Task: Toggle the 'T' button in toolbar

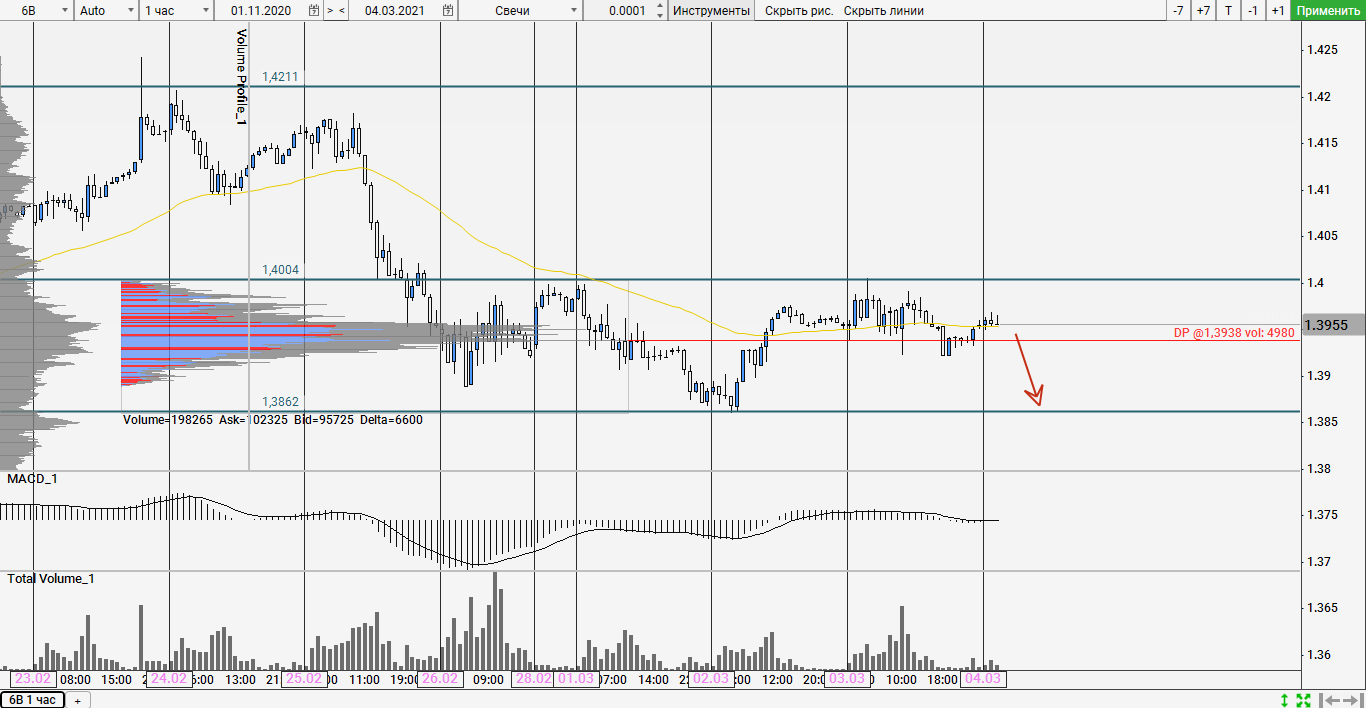Action: [1228, 11]
